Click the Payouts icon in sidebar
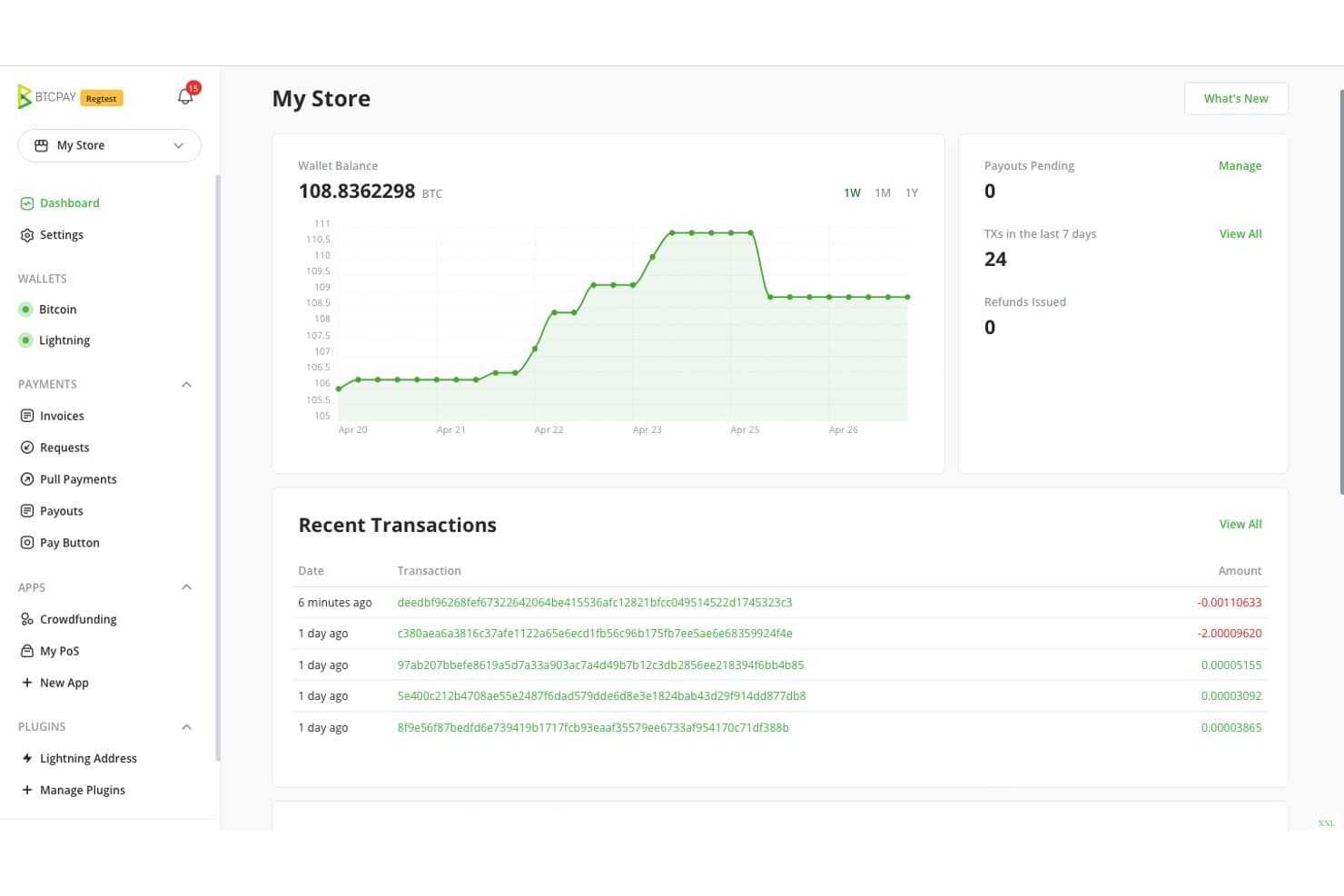Viewport: 1344px width, 896px height. click(27, 511)
